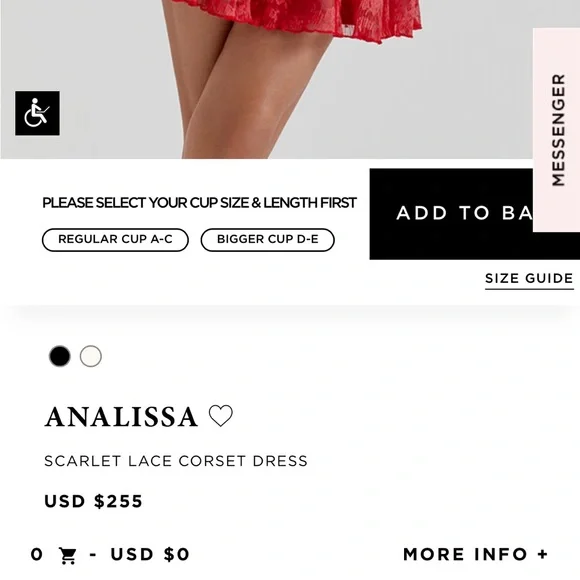Screen dimensions: 580x580
Task: Choose the white color swatch
Action: [x=91, y=356]
